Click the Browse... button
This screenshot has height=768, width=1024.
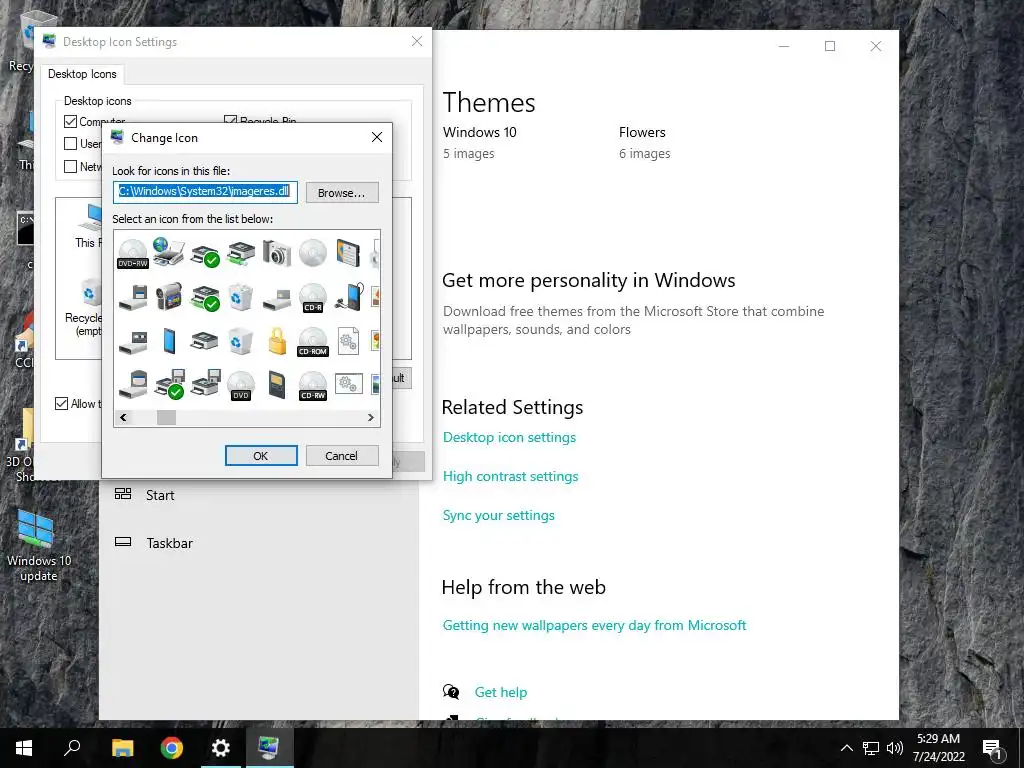tap(342, 193)
